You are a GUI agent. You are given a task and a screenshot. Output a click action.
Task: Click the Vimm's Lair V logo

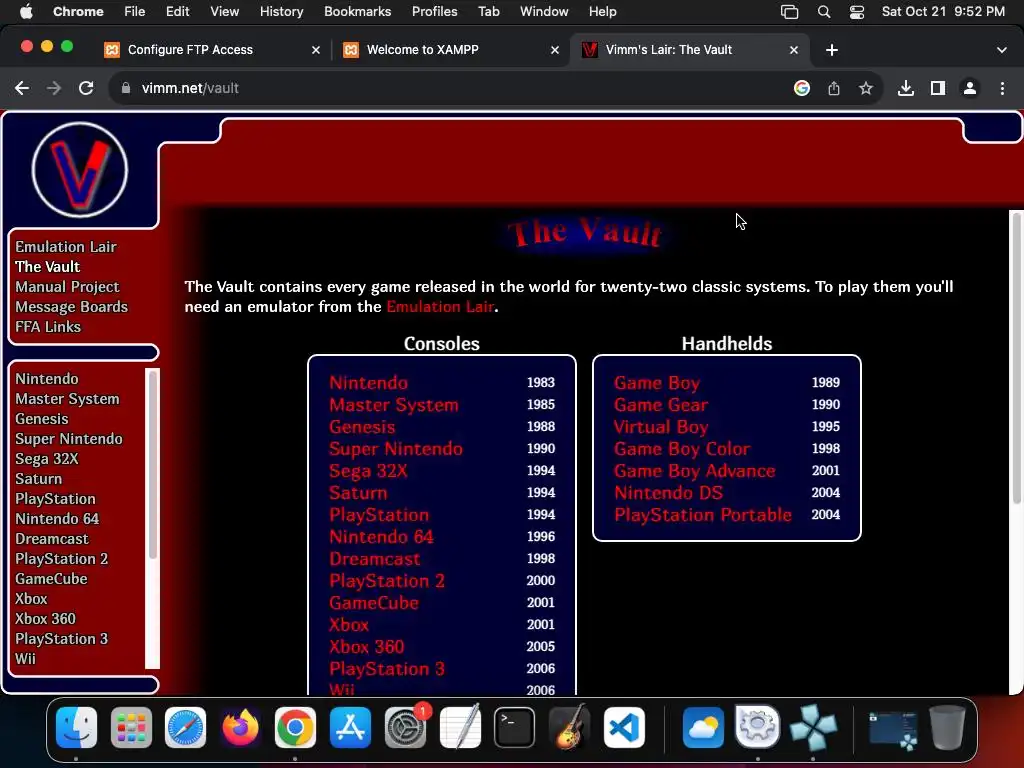[x=80, y=170]
